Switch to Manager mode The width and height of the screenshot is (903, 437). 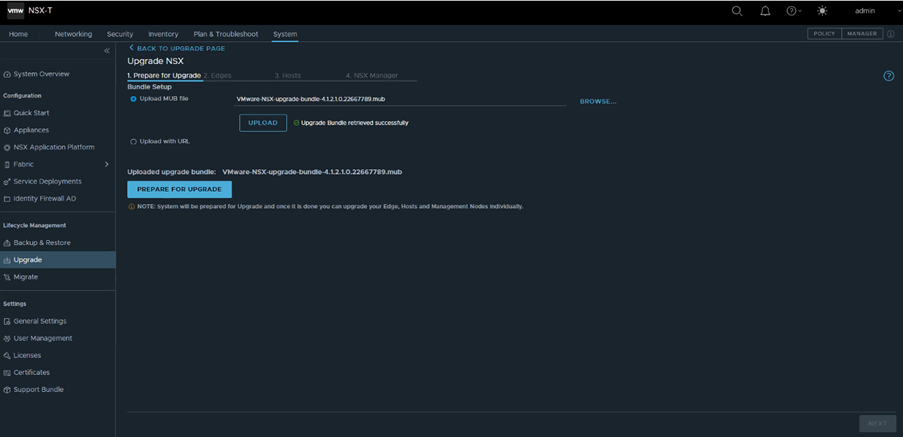(862, 34)
